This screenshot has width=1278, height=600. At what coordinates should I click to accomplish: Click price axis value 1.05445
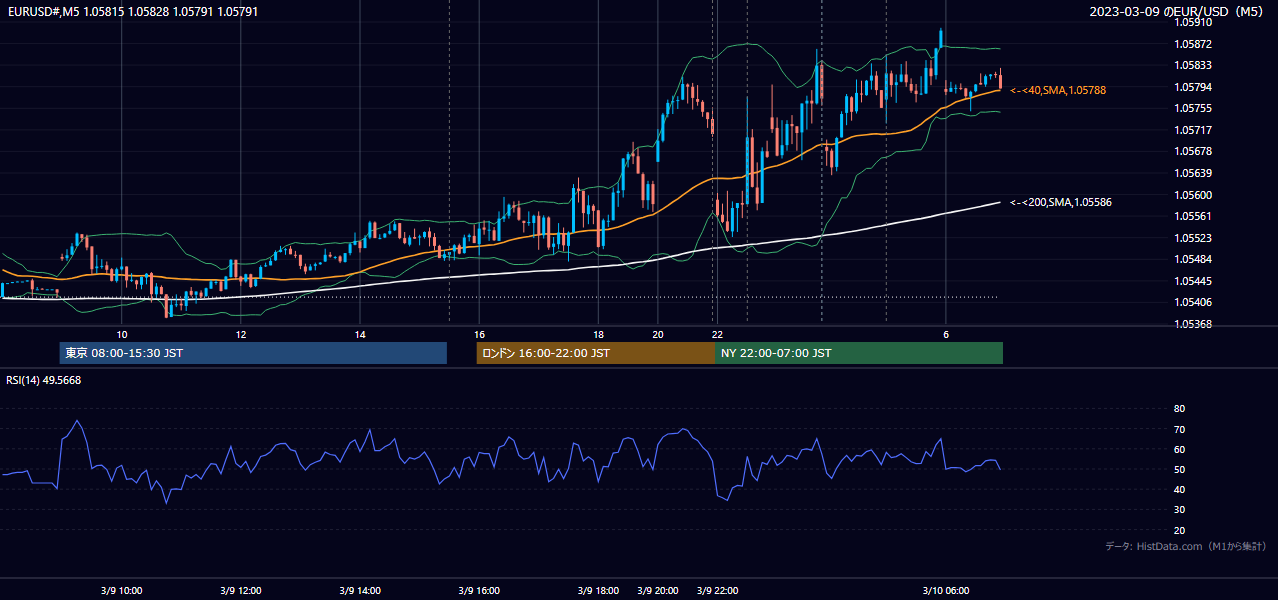point(1192,281)
